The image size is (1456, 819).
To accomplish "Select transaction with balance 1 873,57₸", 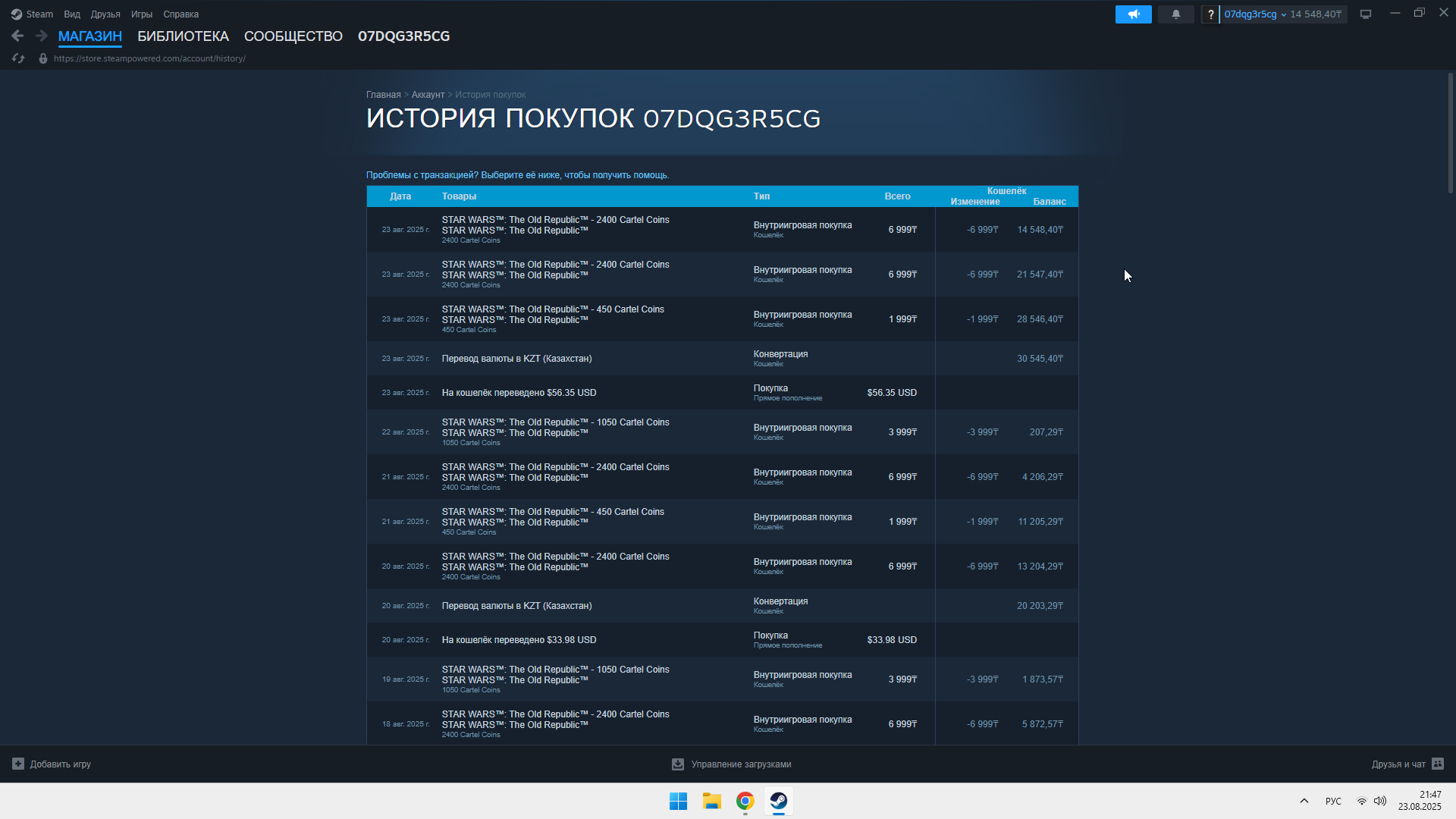I will [x=723, y=679].
